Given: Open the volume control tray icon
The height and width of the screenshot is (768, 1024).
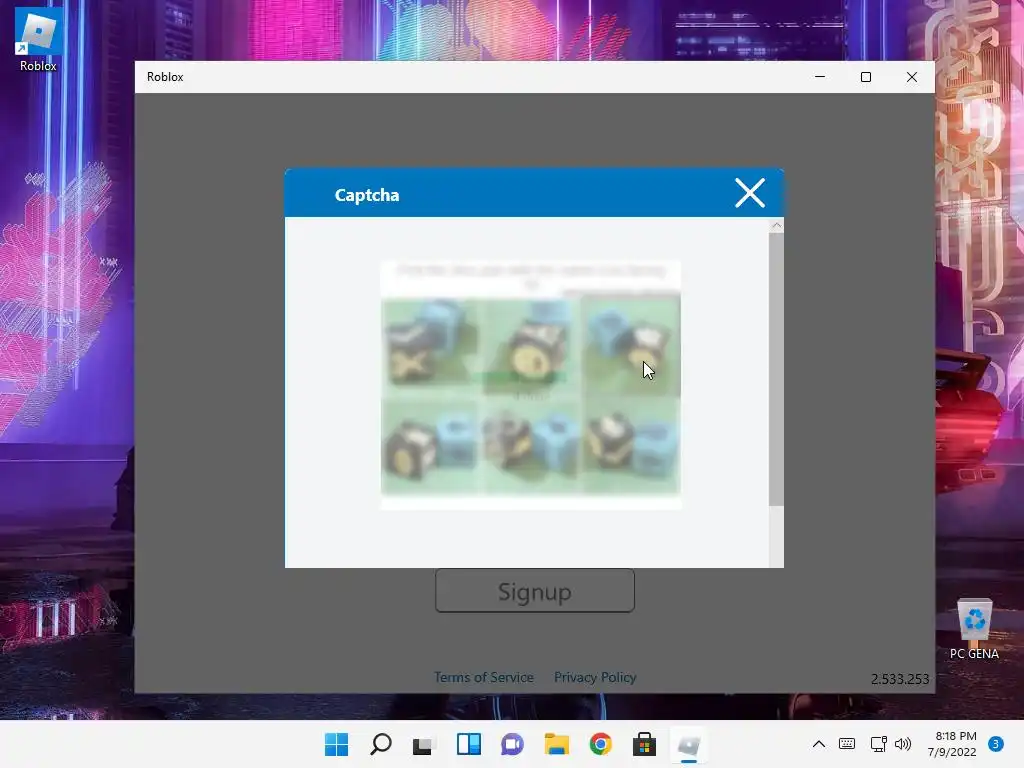Looking at the screenshot, I should [903, 744].
